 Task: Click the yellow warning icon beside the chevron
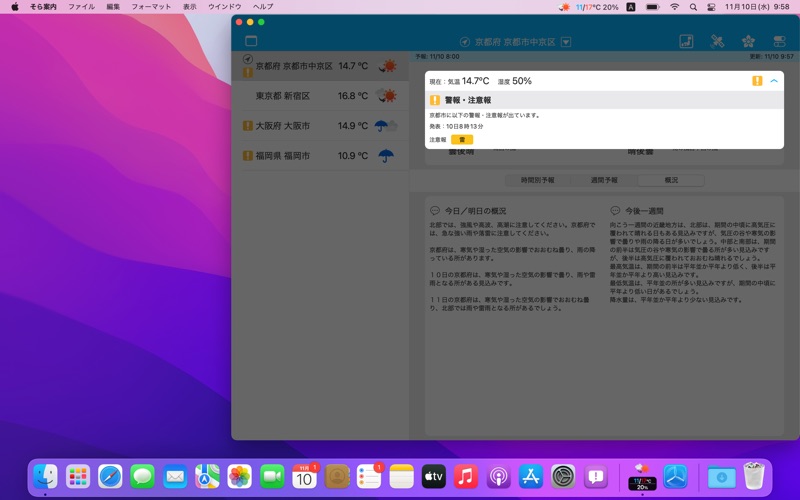pyautogui.click(x=757, y=81)
